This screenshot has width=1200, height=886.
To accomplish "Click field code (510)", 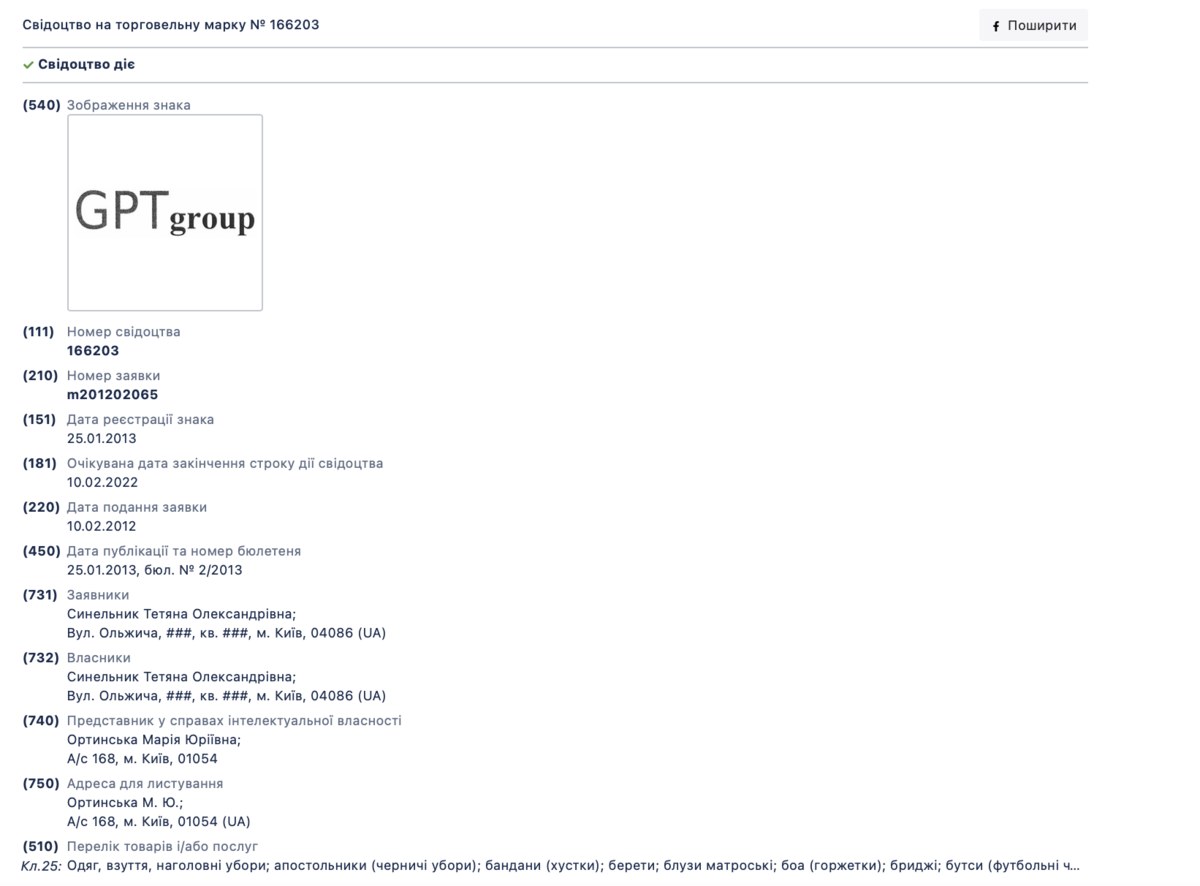I will (41, 847).
